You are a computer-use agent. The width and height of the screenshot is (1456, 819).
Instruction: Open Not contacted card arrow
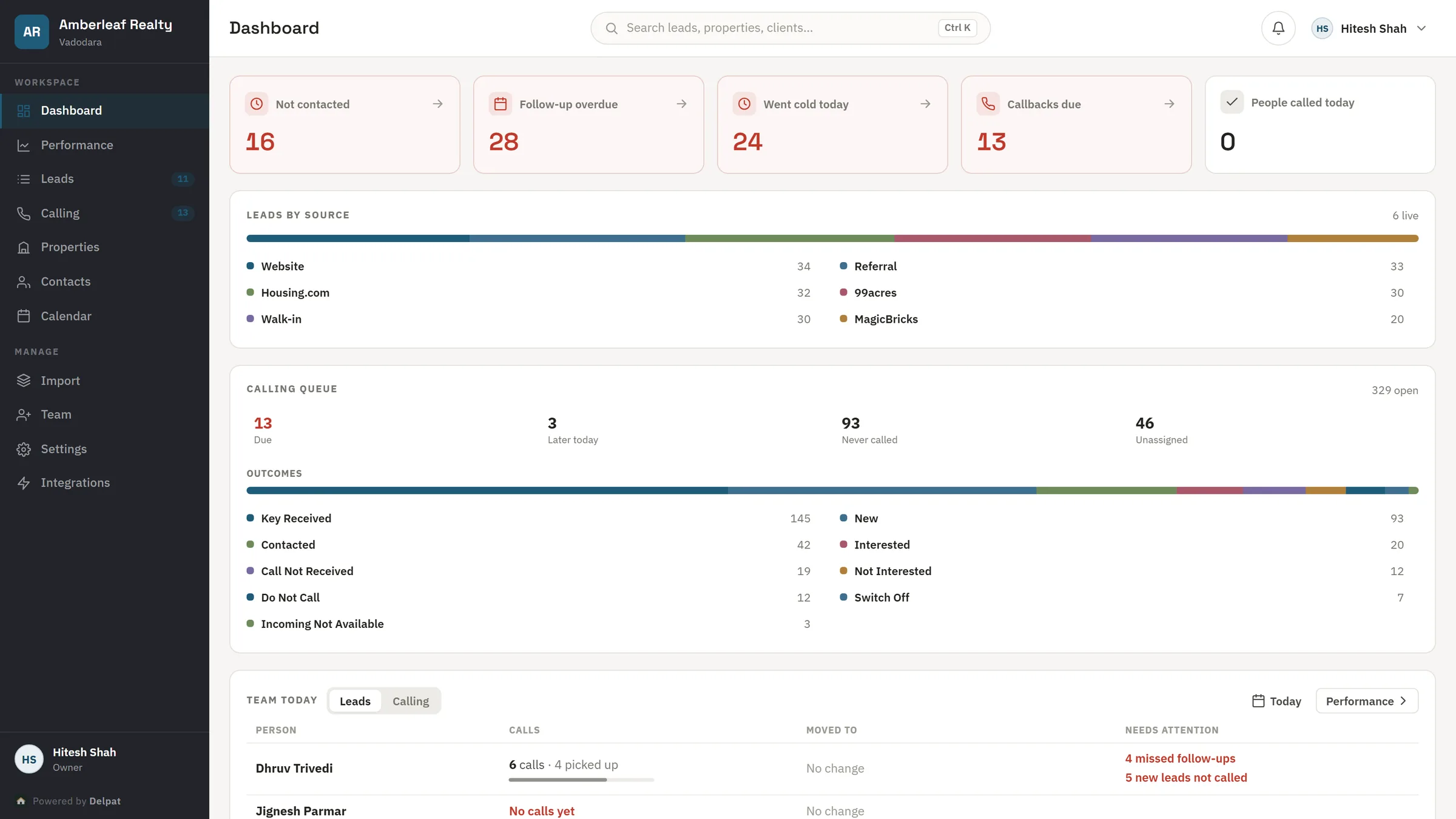coord(437,104)
